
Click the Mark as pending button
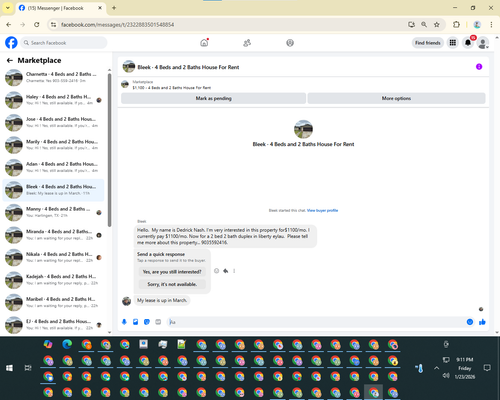click(x=213, y=98)
